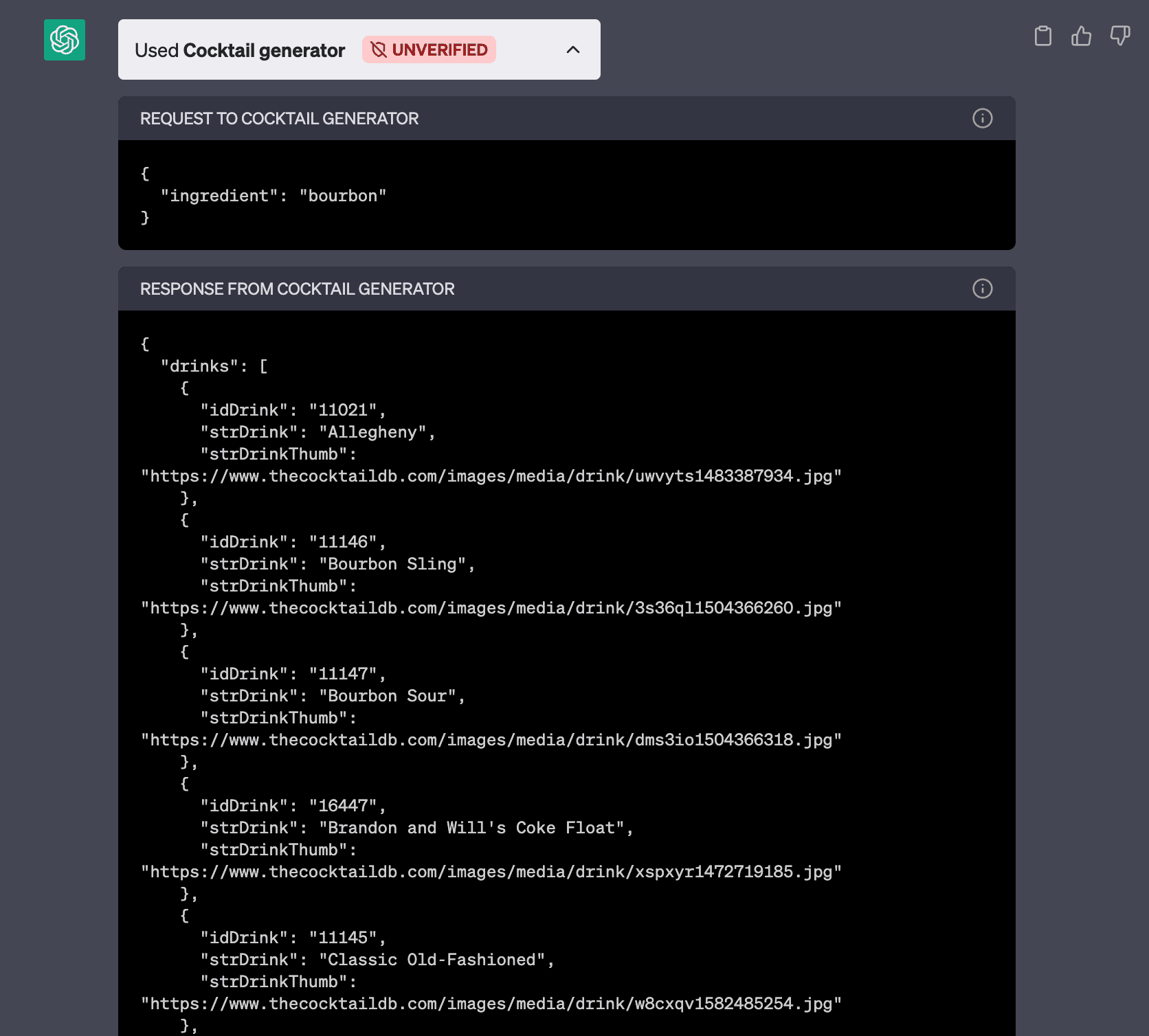Click the strDrink "Brandon and Will's Coke Float" text
Screen dimensions: 1149x1036
coord(476,828)
